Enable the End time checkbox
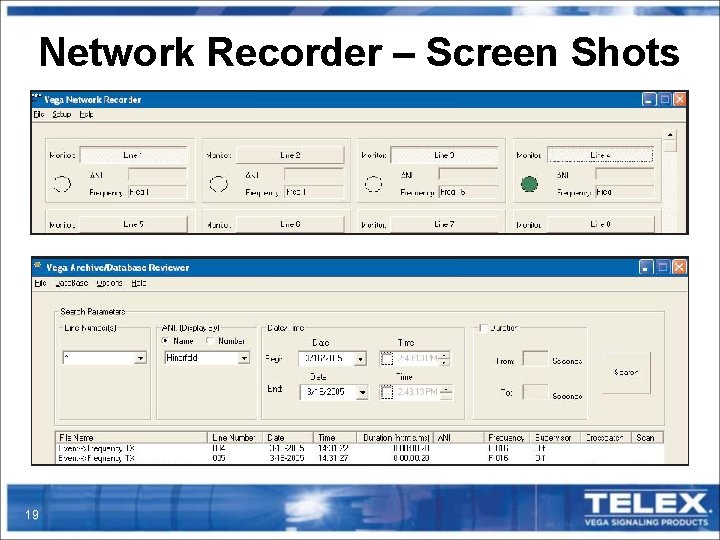720x540 pixels. 387,392
